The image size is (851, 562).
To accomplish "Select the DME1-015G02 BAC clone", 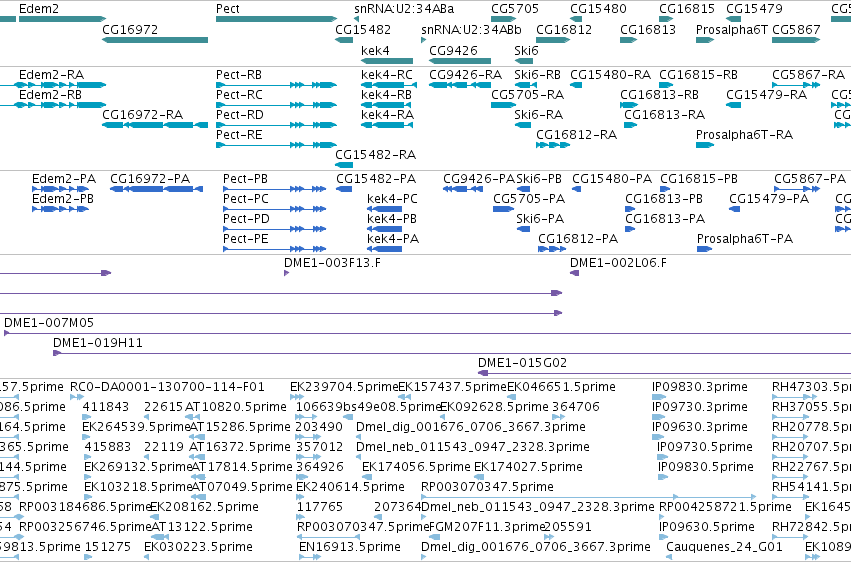I will [x=664, y=373].
